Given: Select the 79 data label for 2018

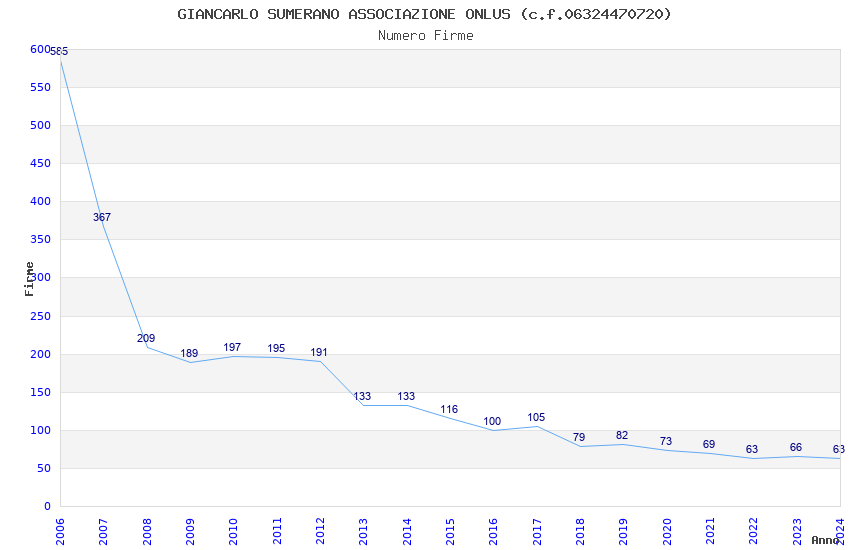Looking at the screenshot, I should (x=579, y=437).
